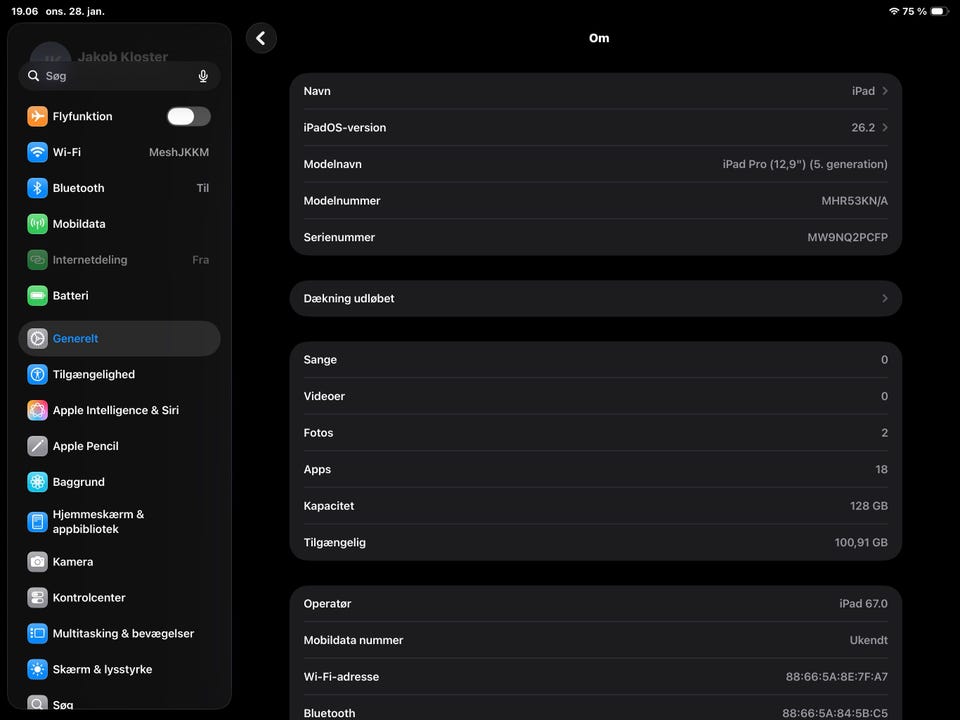Viewport: 960px width, 720px height.
Task: Tap the Tilgængelighed accessibility icon
Action: click(x=37, y=374)
